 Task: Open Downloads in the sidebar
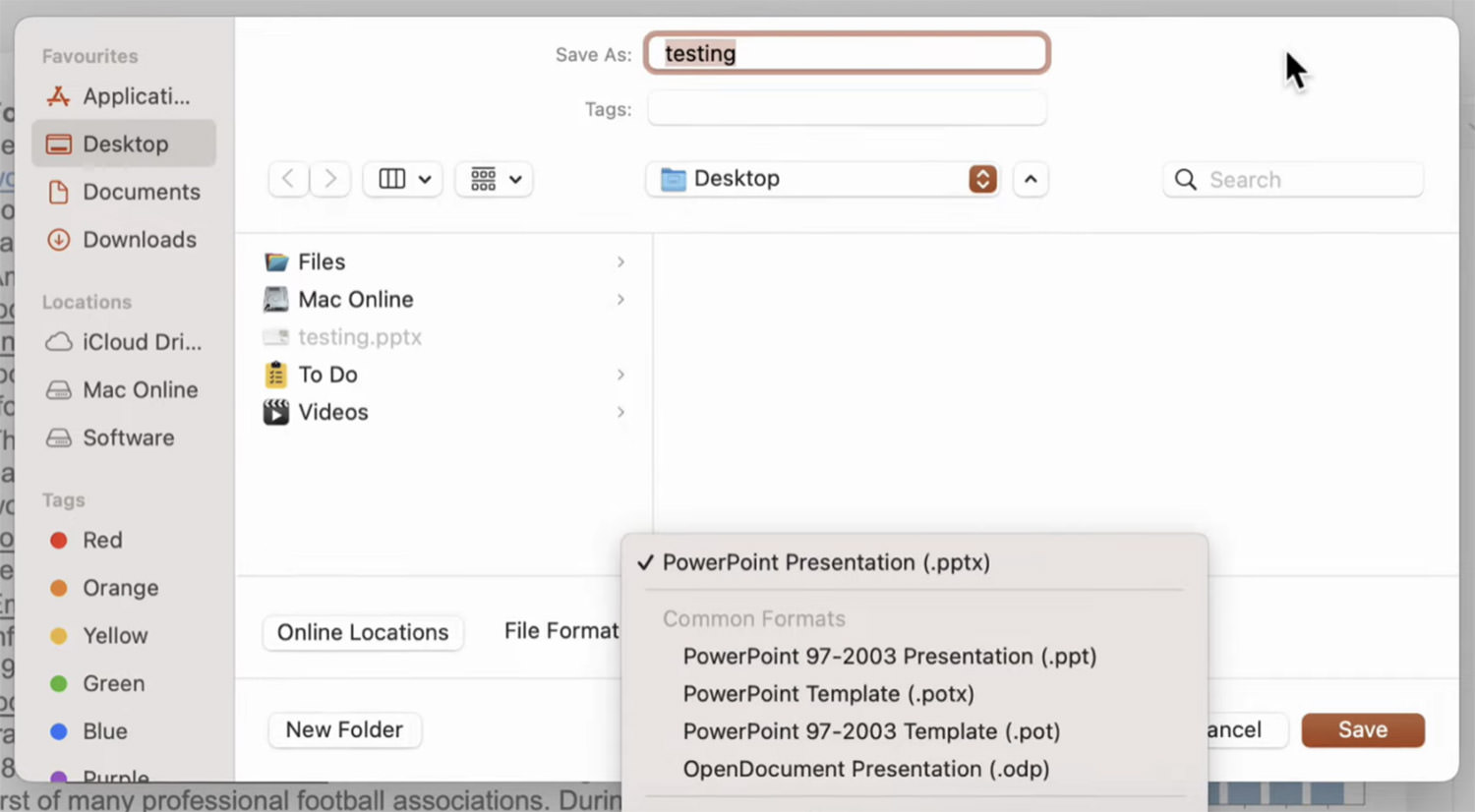click(x=124, y=239)
